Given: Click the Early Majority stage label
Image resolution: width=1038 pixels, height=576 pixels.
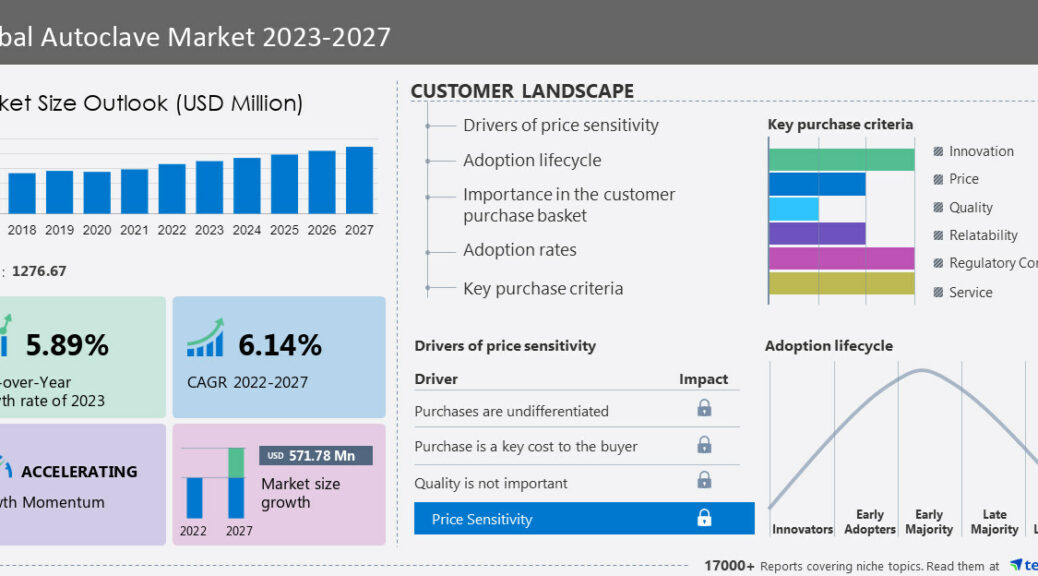Looking at the screenshot, I should (929, 522).
